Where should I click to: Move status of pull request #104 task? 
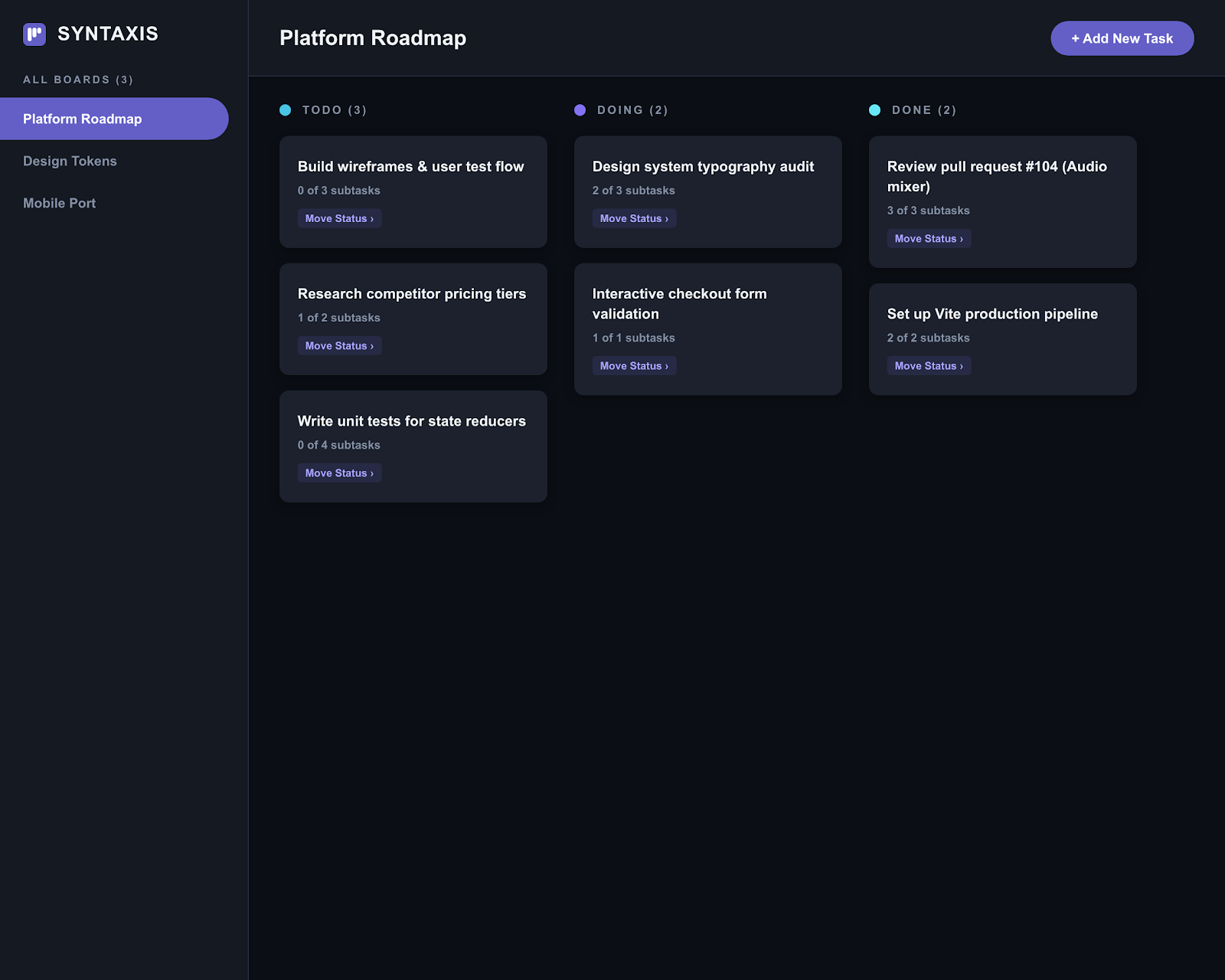(929, 239)
